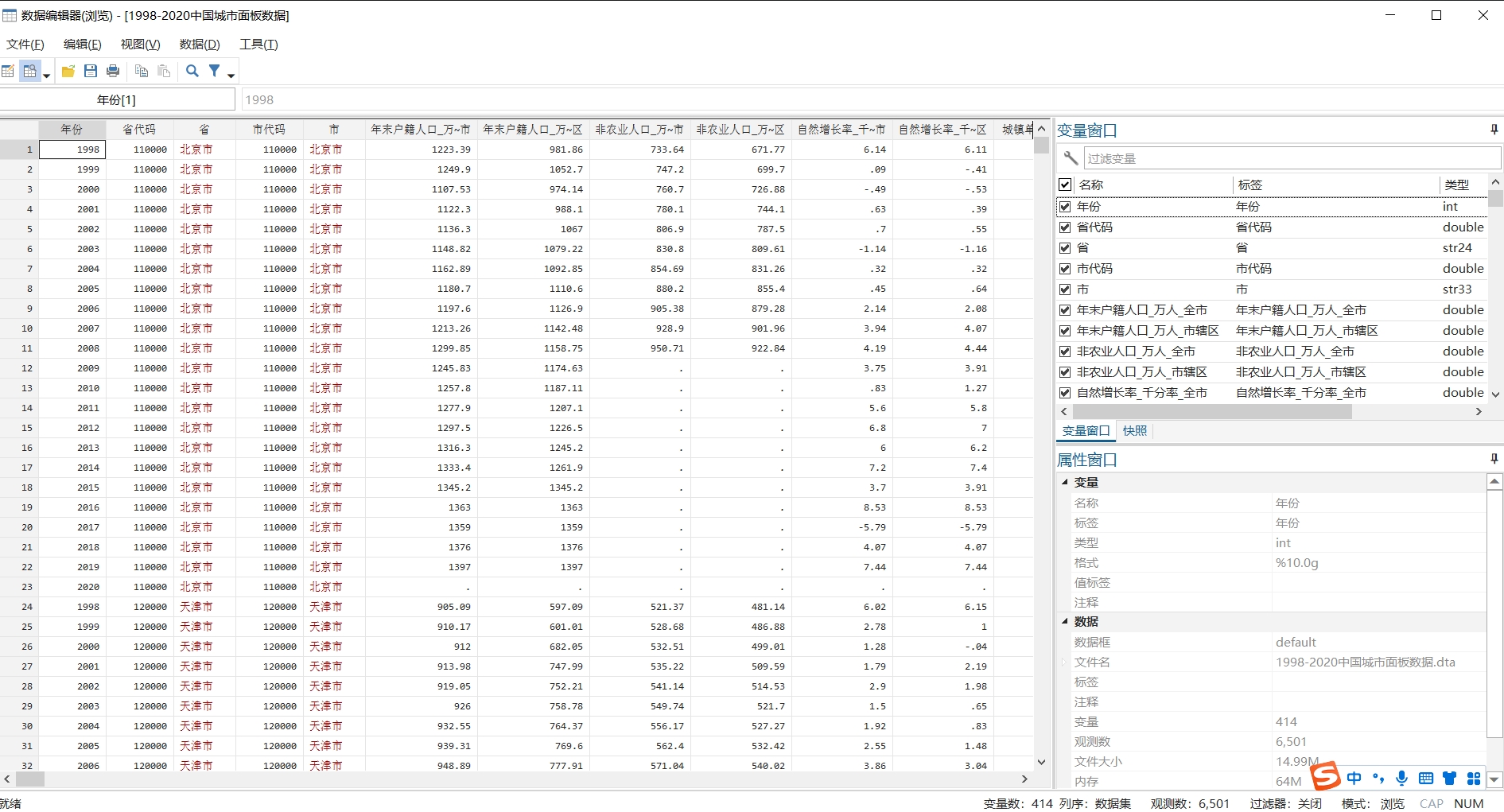Switch to Data Editor edit mode icon
This screenshot has height=812, width=1504.
click(x=8, y=72)
